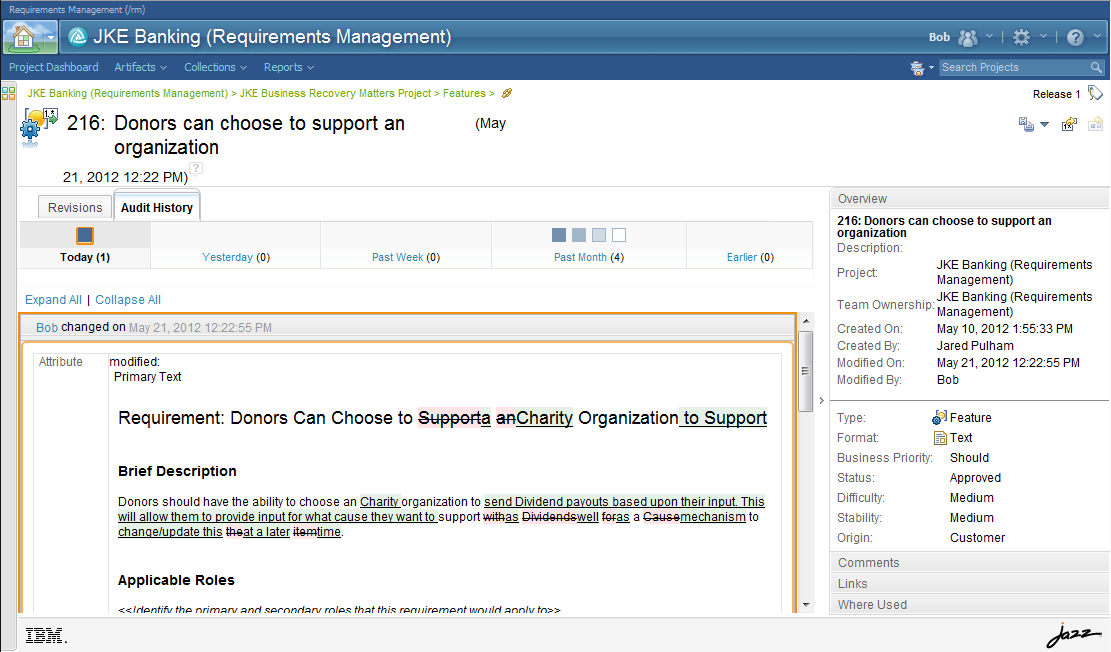This screenshot has width=1111, height=652.
Task: Click the darkest blue square above Past Month
Action: click(x=559, y=235)
